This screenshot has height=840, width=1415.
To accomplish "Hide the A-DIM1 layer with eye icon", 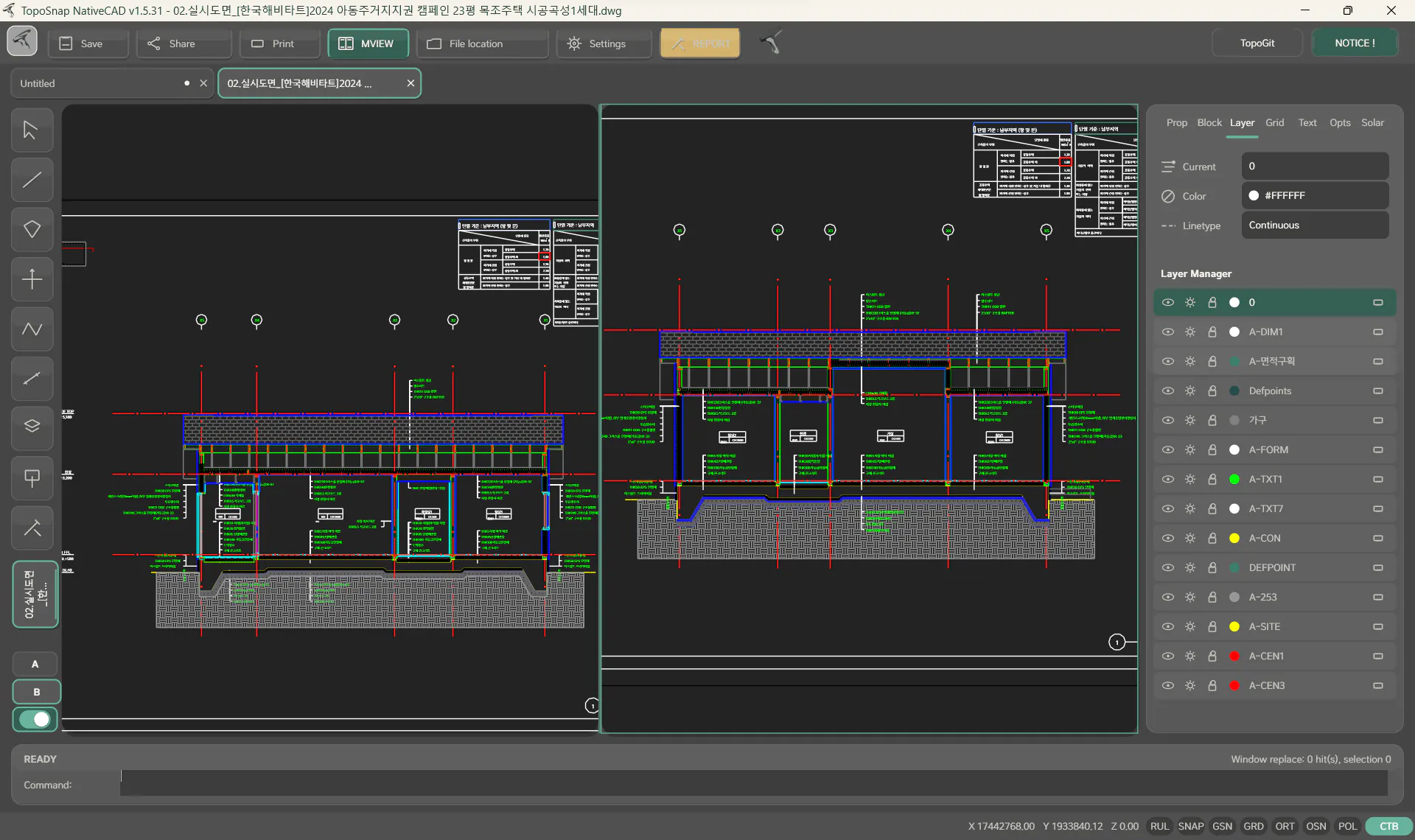I will (1168, 332).
